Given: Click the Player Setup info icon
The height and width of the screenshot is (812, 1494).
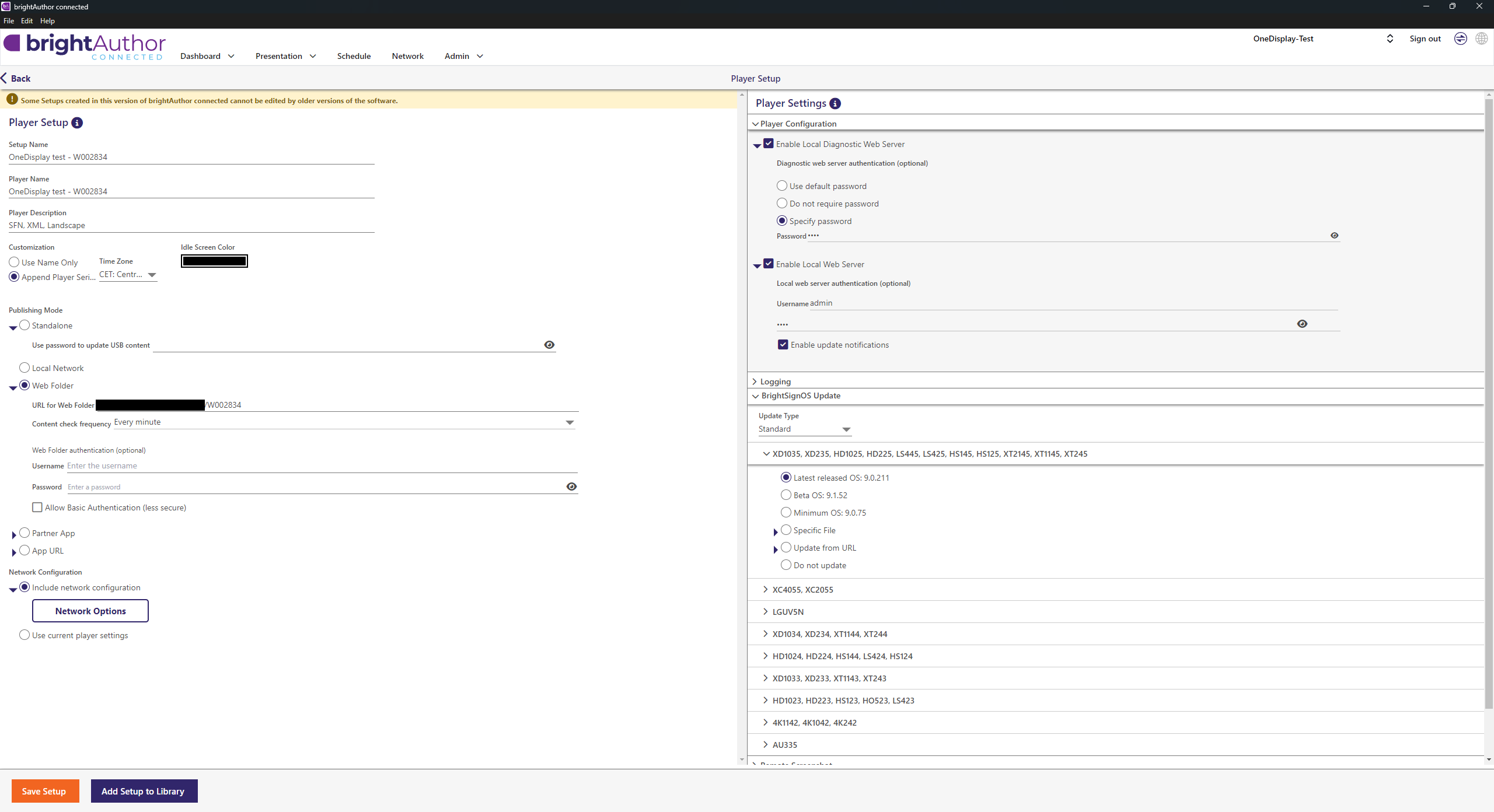Looking at the screenshot, I should pyautogui.click(x=77, y=123).
